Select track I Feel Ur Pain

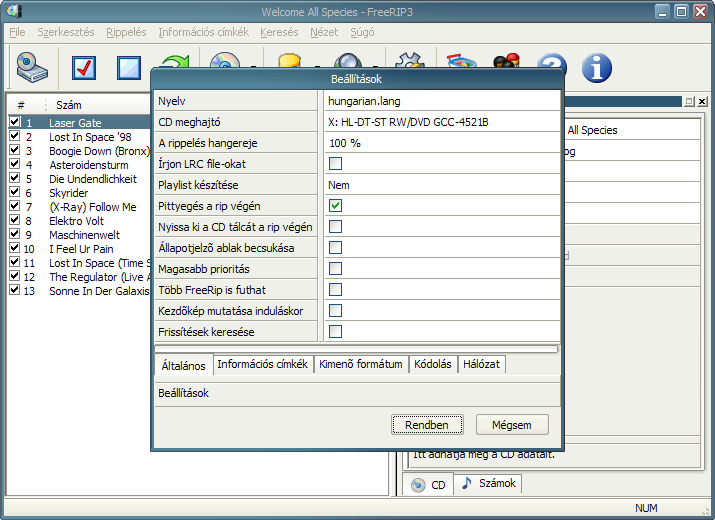(81, 249)
